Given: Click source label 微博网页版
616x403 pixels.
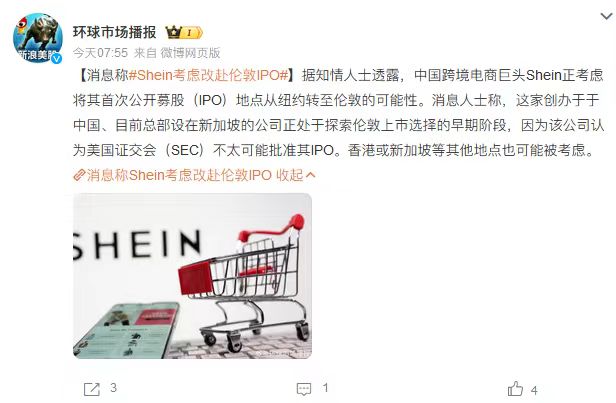Looking at the screenshot, I should point(190,53).
